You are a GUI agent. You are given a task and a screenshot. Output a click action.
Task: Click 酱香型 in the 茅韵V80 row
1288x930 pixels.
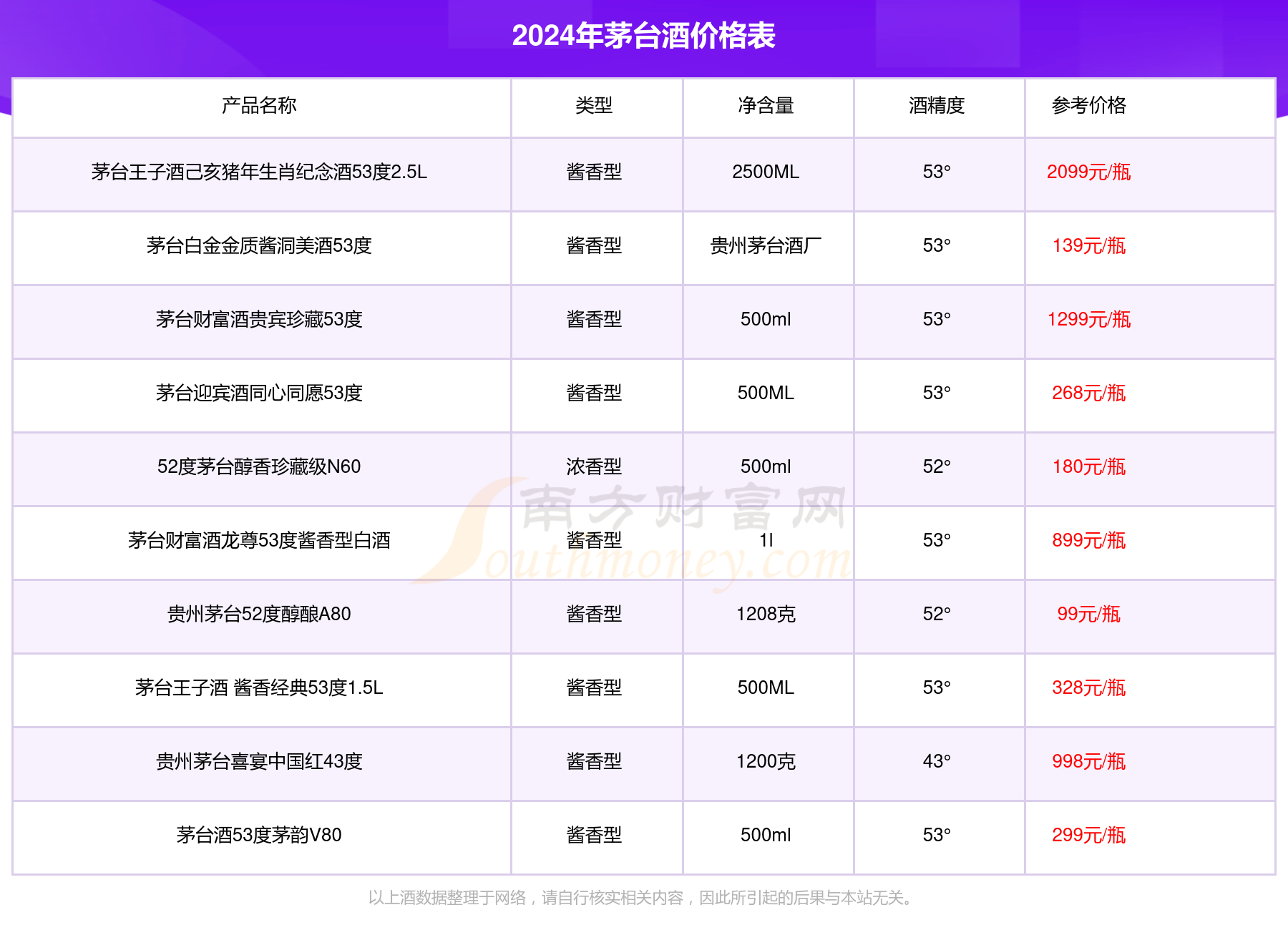[x=594, y=836]
